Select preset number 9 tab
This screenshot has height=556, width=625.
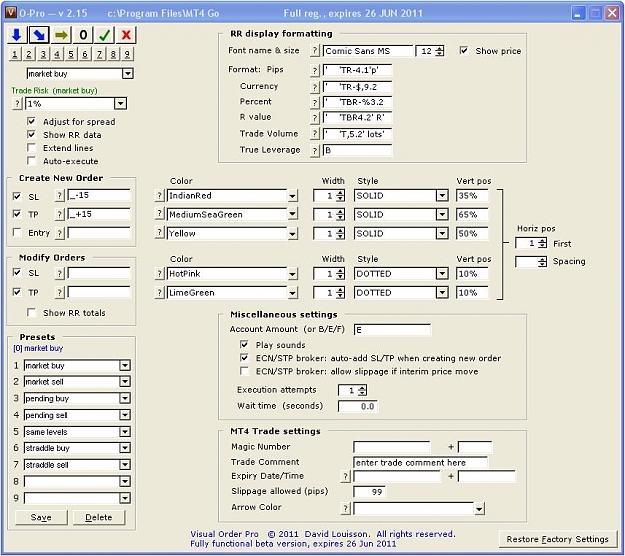[x=127, y=54]
